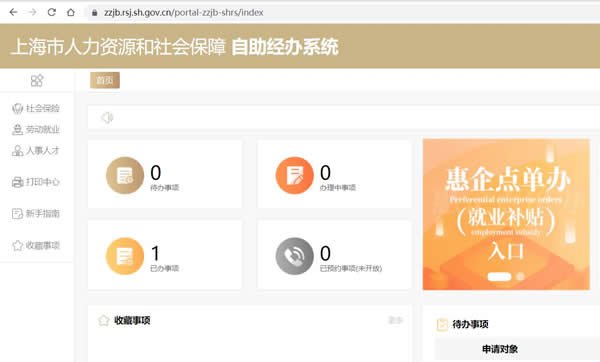Viewport: 600px width, 362px height.
Task: Open the 首页 tab
Action: tap(105, 80)
